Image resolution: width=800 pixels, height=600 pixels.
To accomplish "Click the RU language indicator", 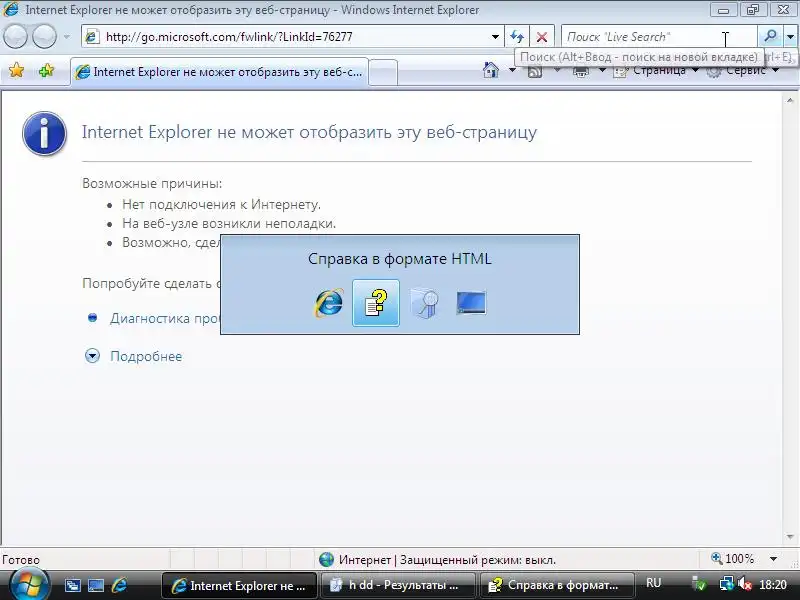I will [x=653, y=583].
